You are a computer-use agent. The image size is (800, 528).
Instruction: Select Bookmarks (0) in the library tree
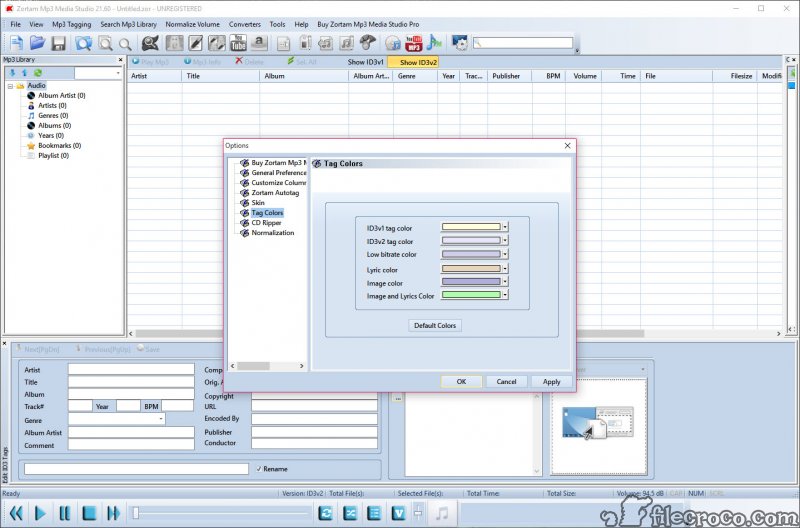tap(60, 145)
